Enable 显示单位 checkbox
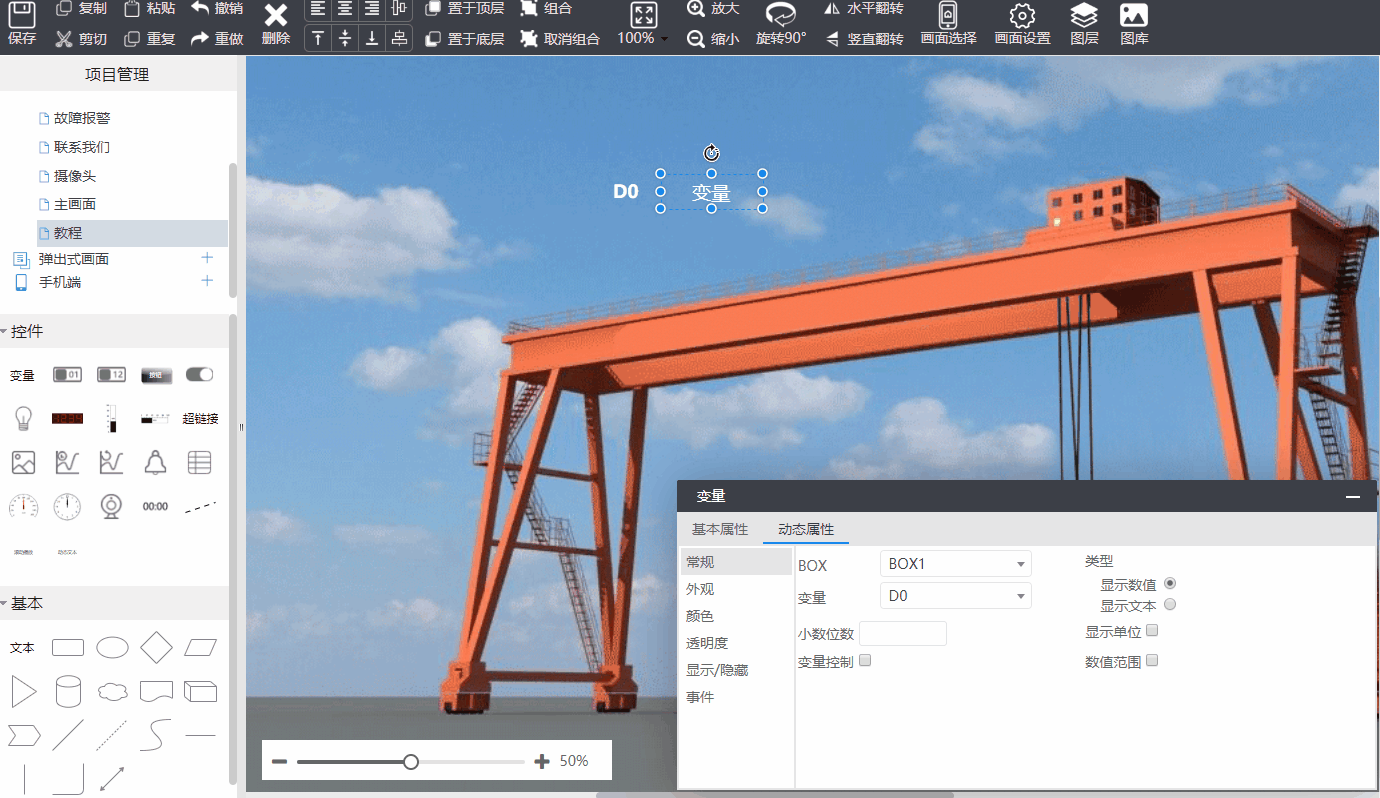 tap(1152, 630)
